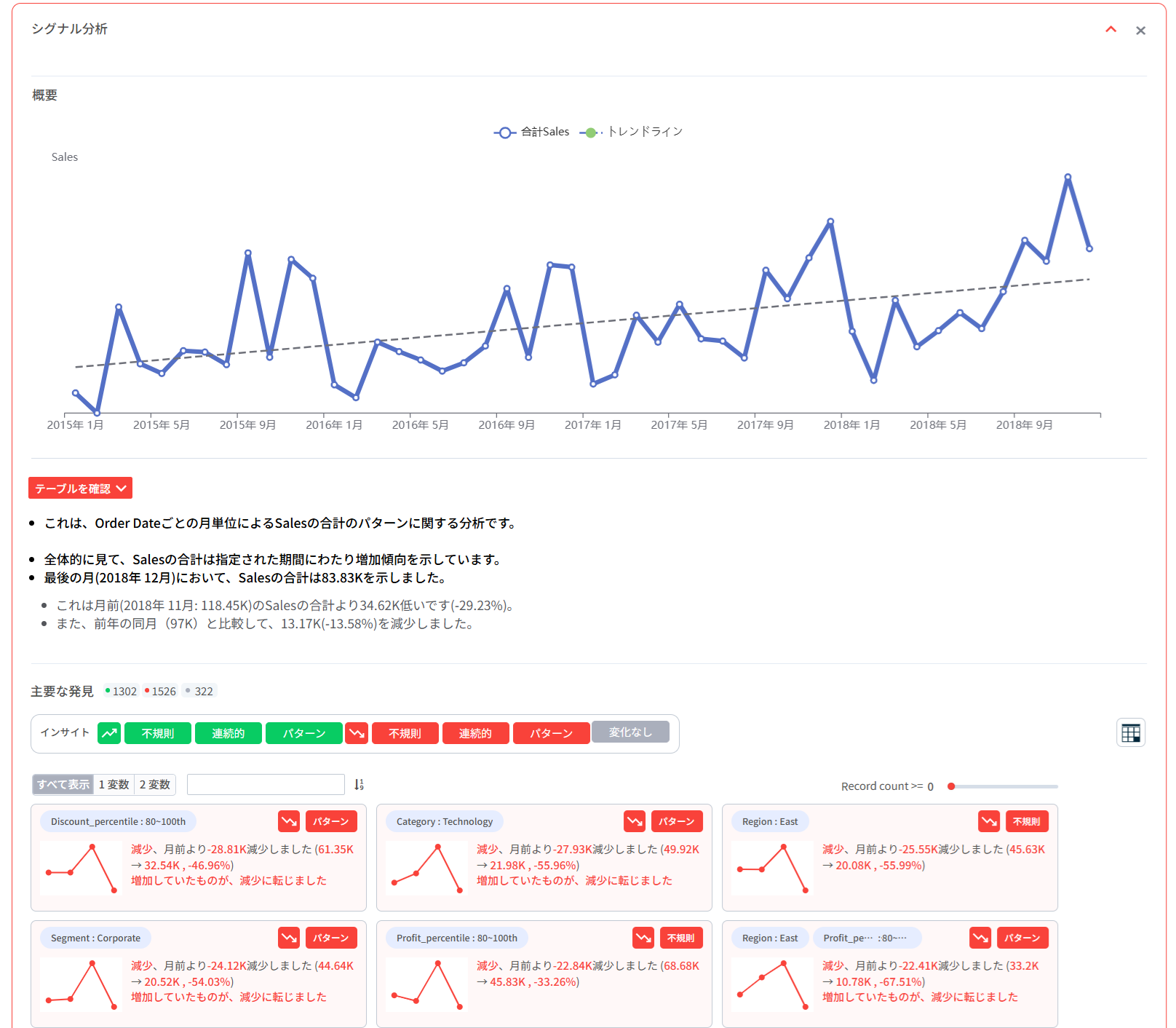1176x1028 pixels.
Task: Adjust the Record count slider handle
Action: (x=951, y=786)
